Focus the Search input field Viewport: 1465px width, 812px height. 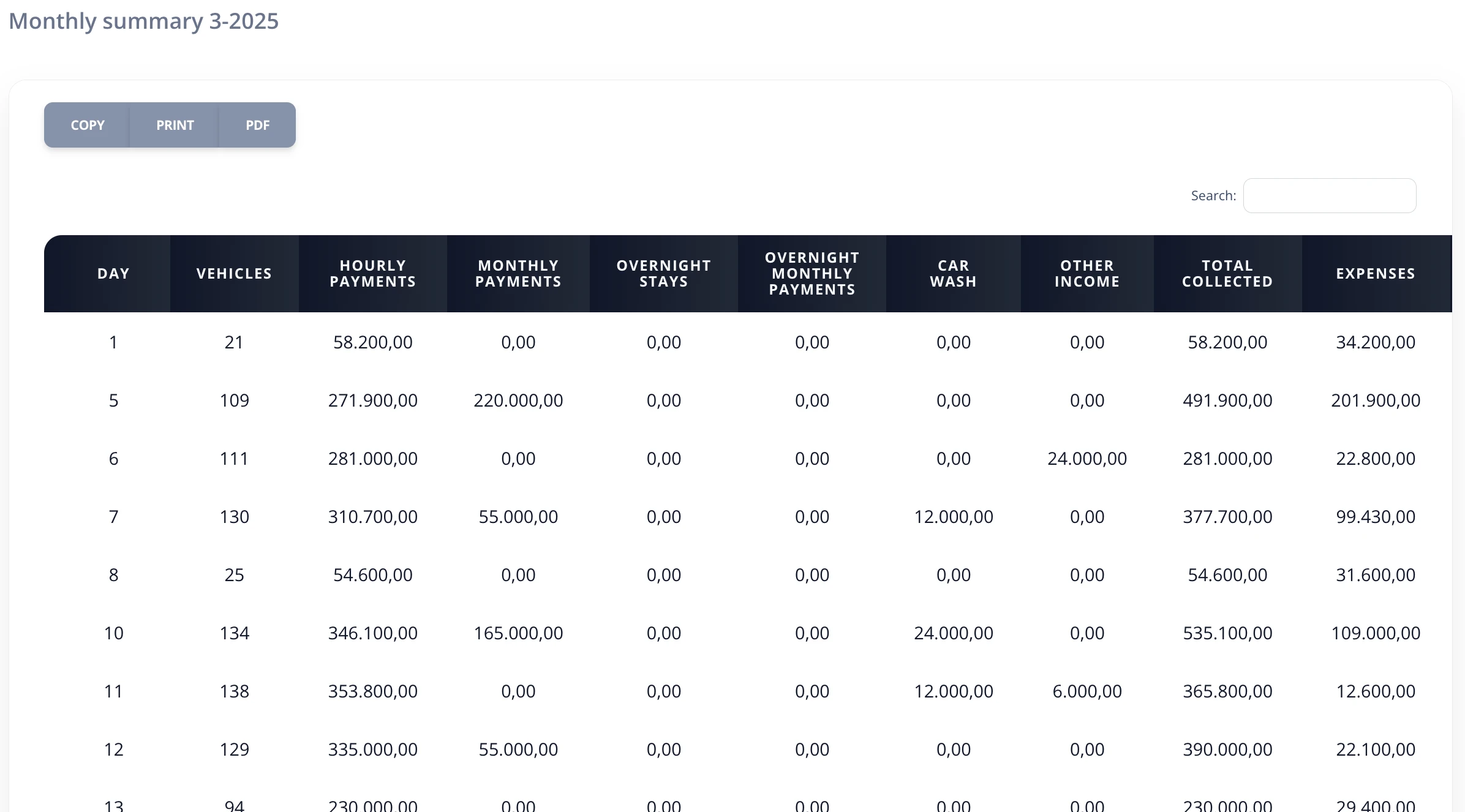coord(1330,195)
